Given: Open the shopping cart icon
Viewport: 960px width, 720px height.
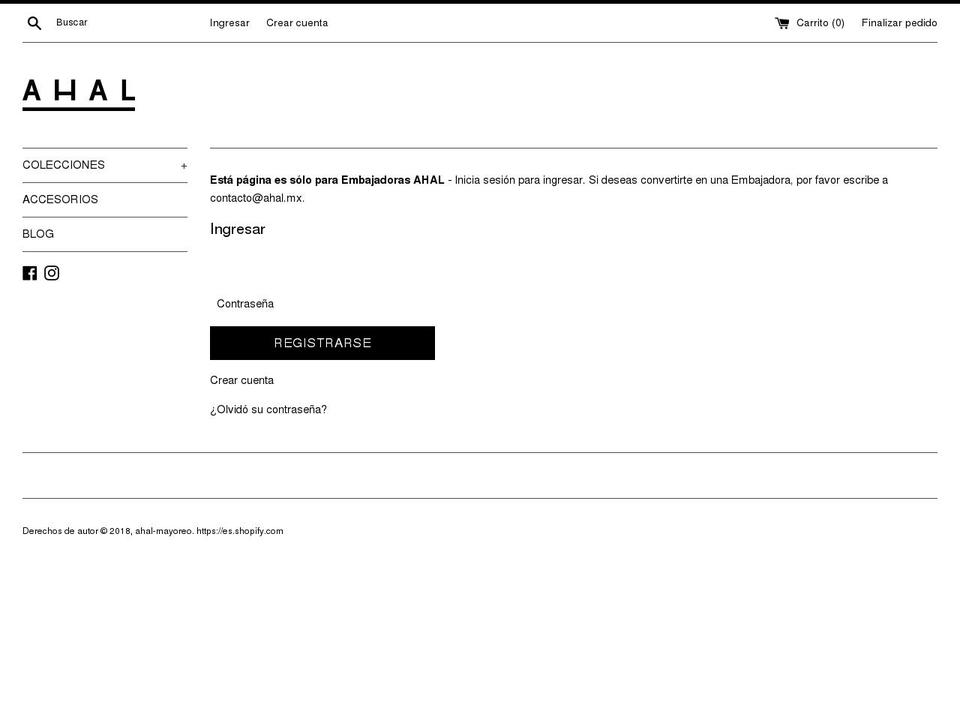Looking at the screenshot, I should 782,23.
